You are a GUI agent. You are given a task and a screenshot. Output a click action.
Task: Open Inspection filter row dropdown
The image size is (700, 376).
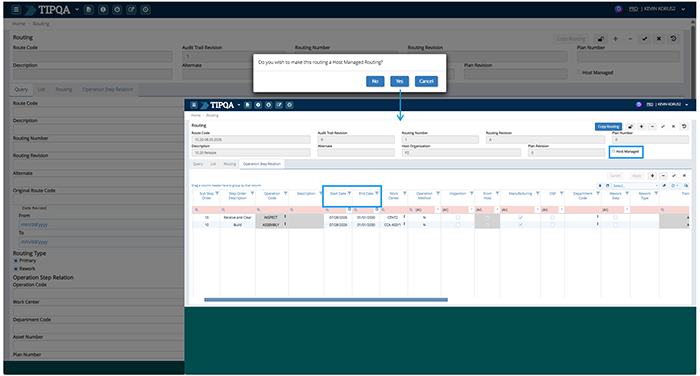471,209
